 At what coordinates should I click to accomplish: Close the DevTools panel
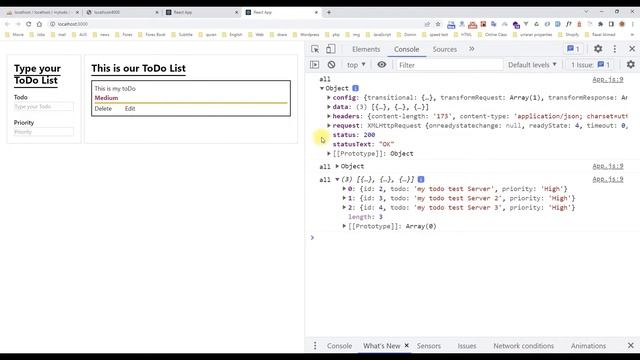tap(632, 49)
